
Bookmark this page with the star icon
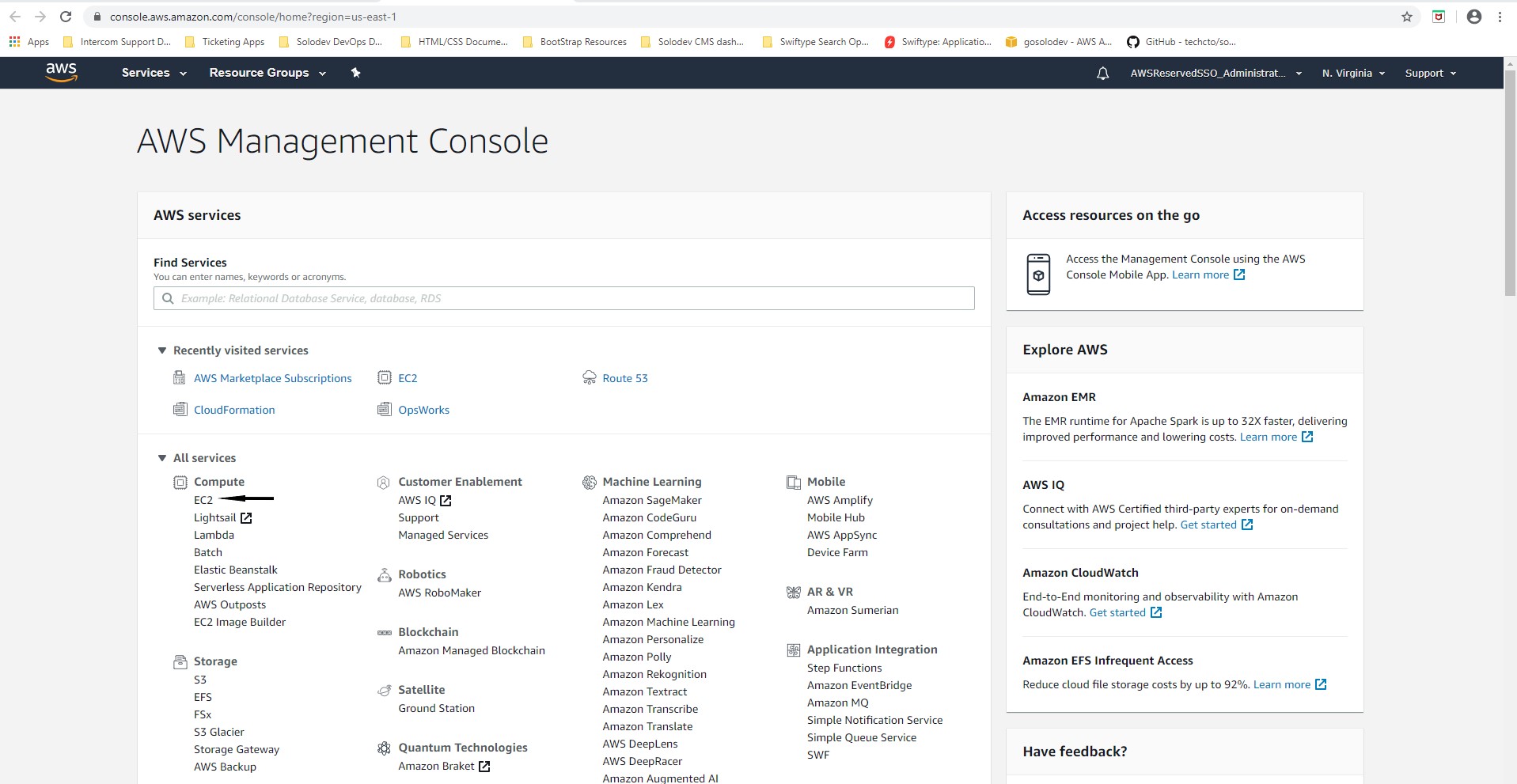click(1407, 17)
